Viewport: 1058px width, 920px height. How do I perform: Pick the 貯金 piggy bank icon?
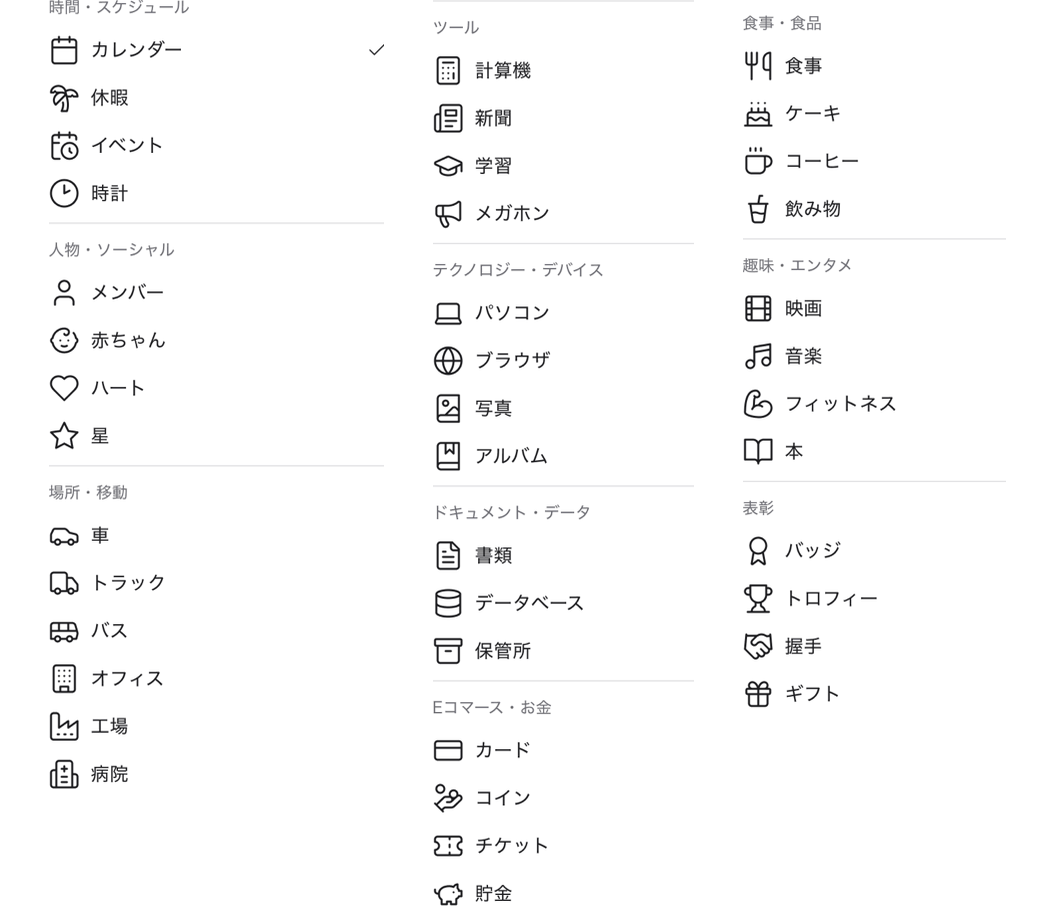[x=448, y=894]
